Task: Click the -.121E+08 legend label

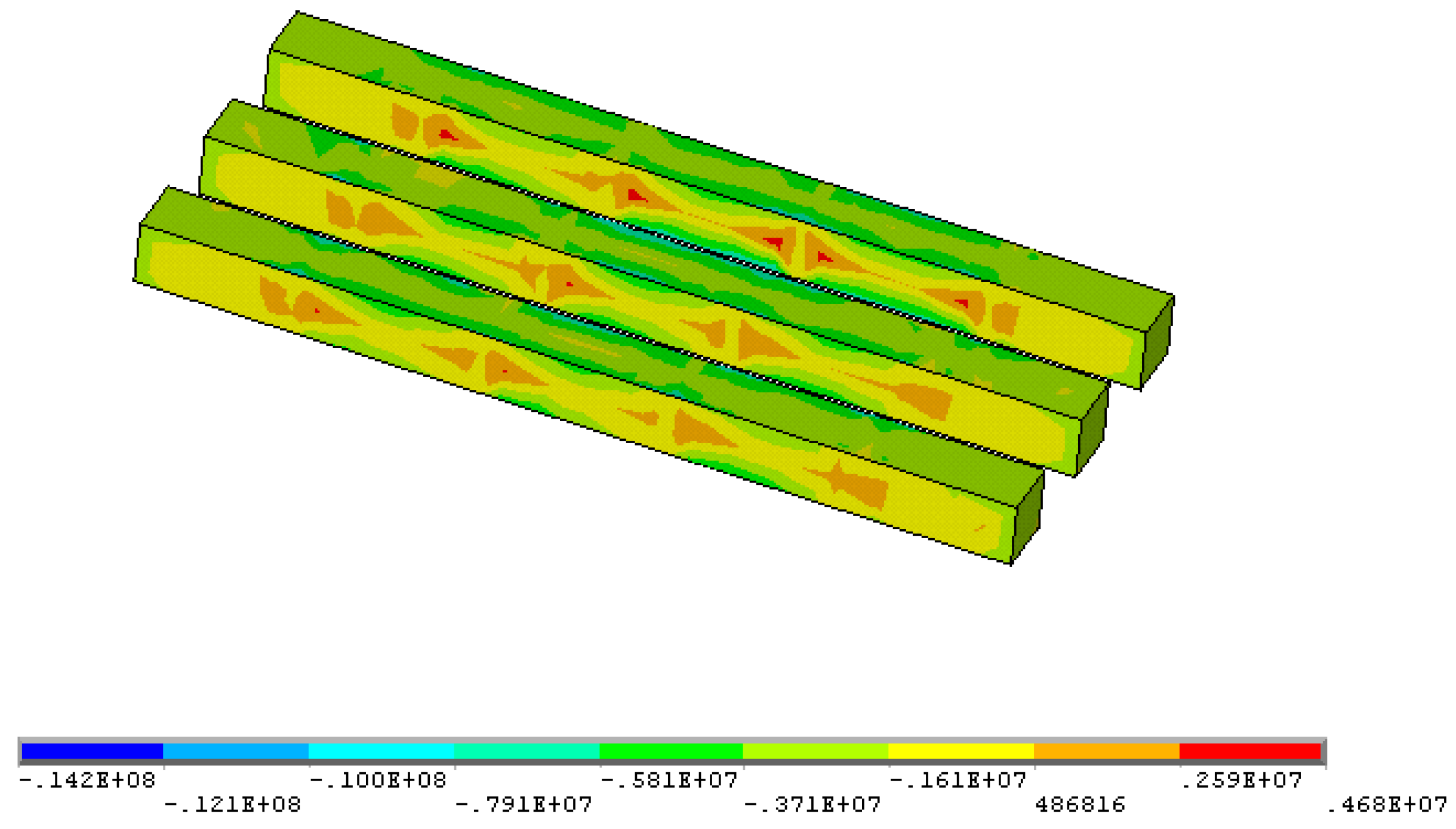Action: [232, 805]
